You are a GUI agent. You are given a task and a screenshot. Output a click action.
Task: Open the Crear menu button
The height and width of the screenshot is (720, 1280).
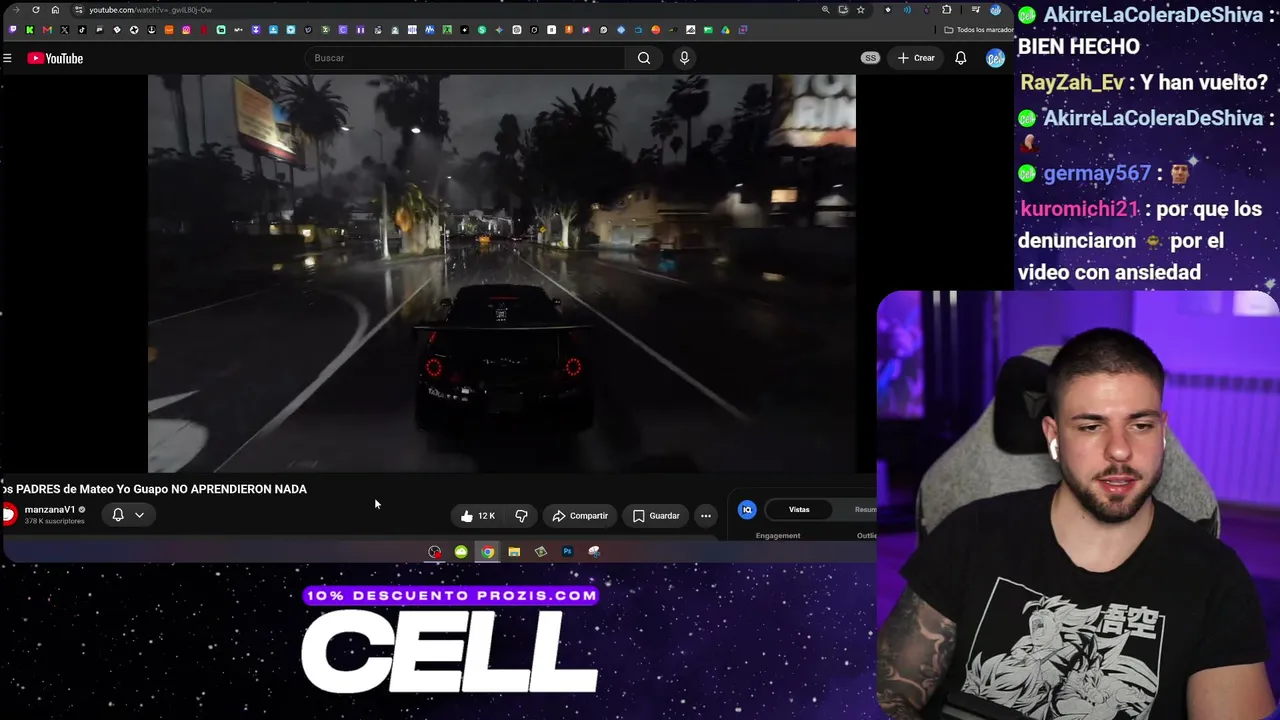[916, 58]
